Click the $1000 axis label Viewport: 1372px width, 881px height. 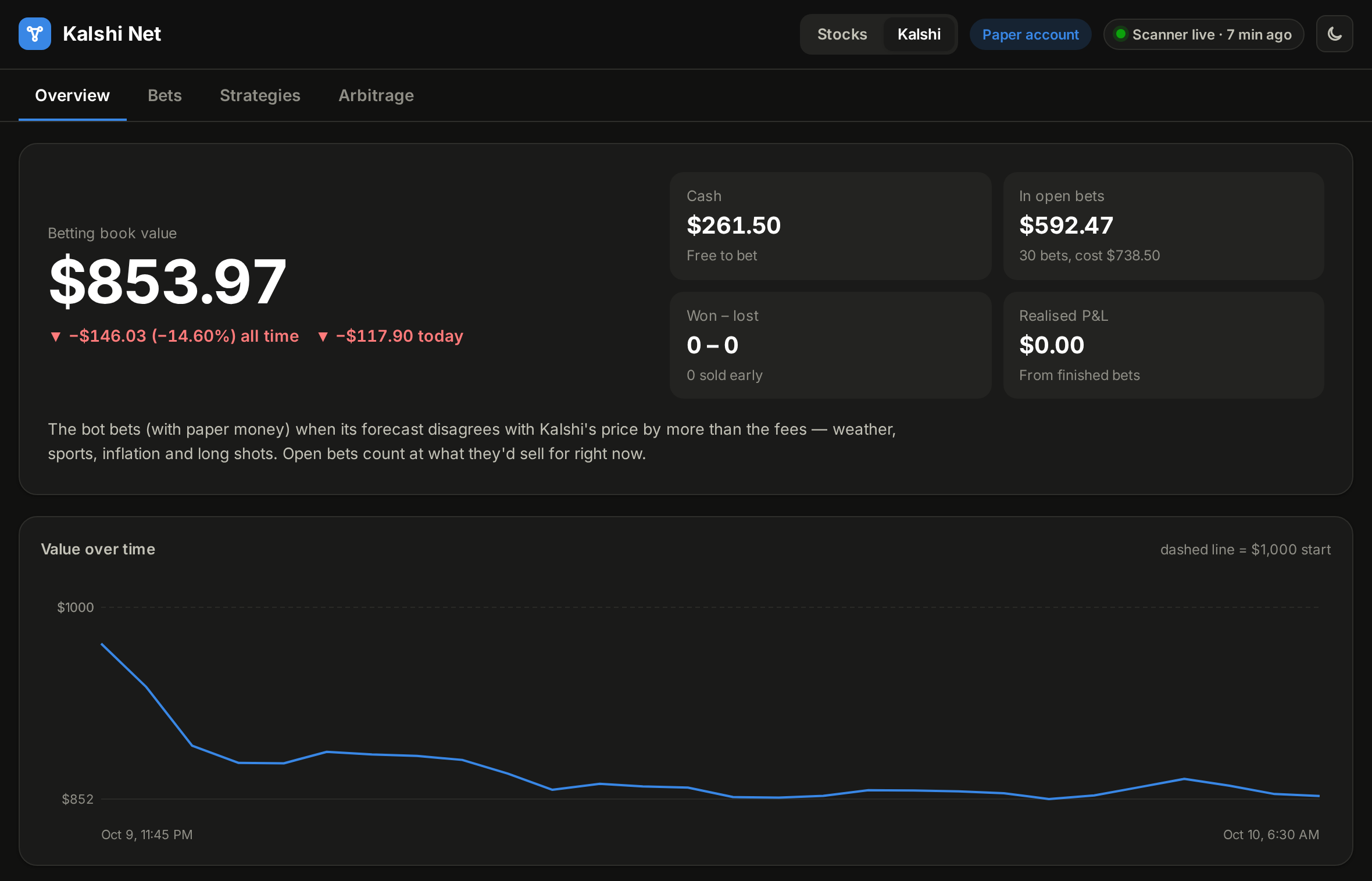75,607
